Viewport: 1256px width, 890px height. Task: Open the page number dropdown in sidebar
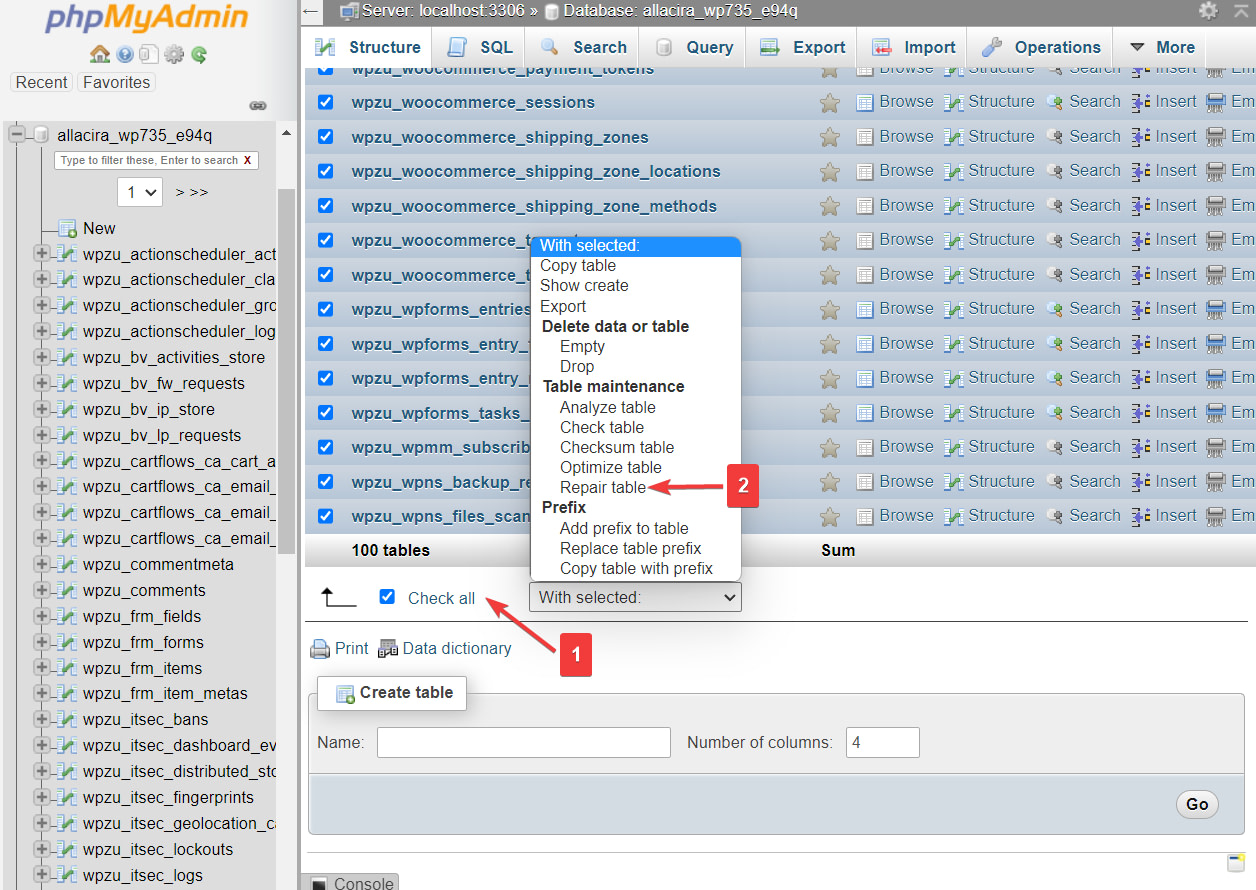(x=139, y=191)
